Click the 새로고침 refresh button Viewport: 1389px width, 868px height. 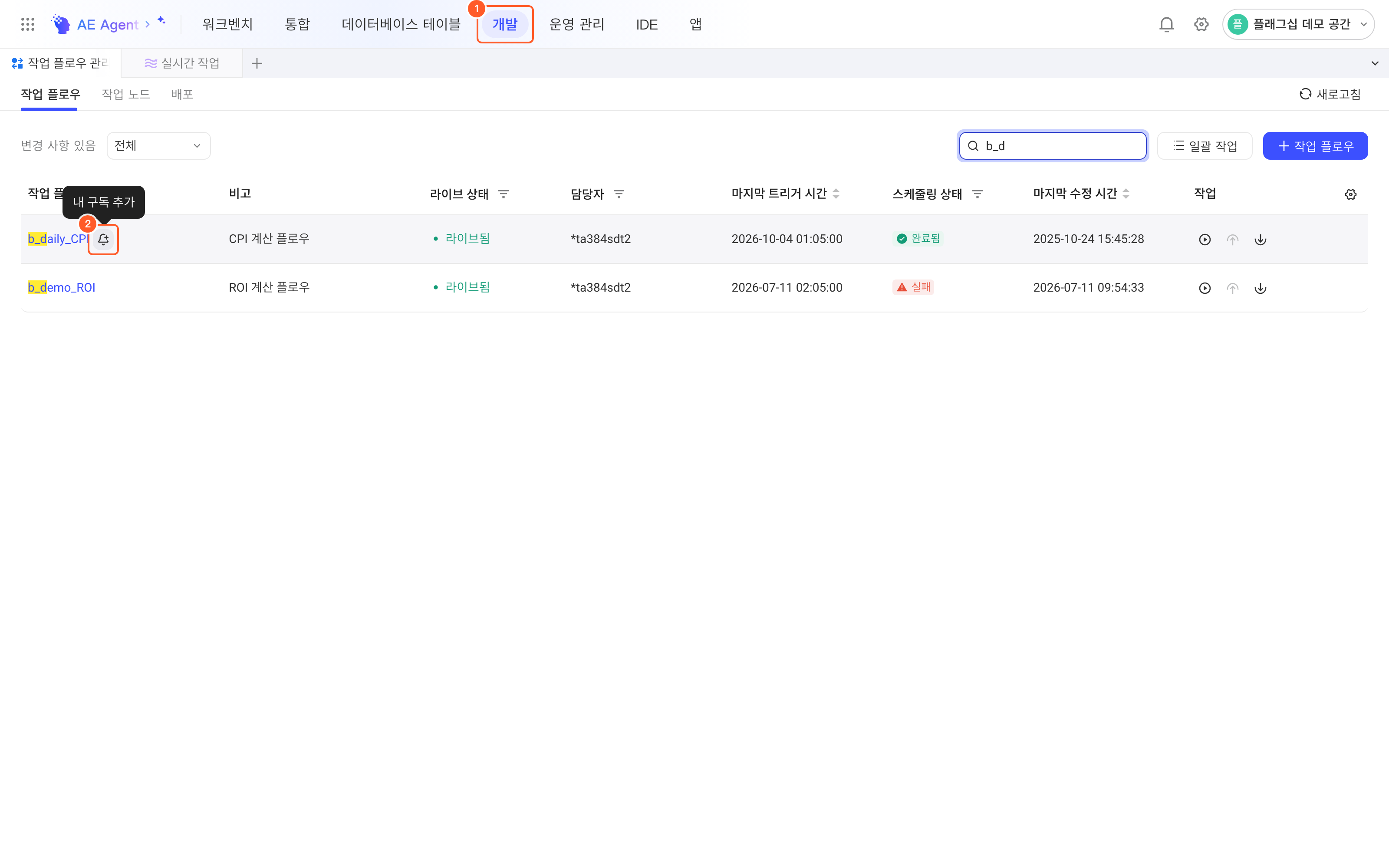pyautogui.click(x=1330, y=94)
